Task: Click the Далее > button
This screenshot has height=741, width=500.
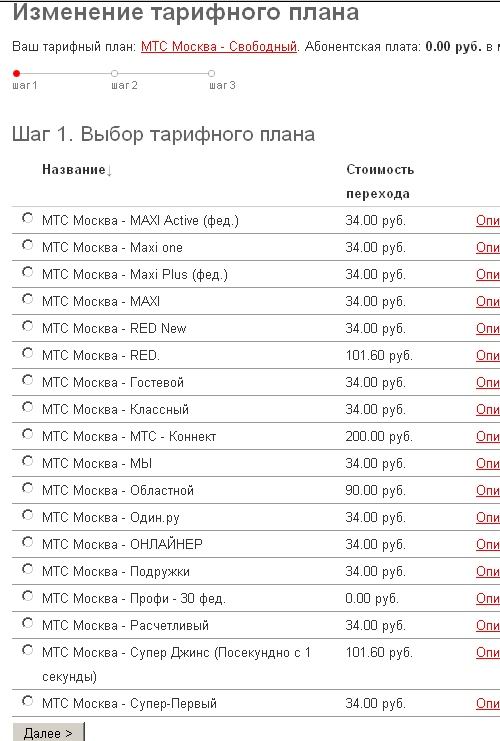Action: [48, 732]
